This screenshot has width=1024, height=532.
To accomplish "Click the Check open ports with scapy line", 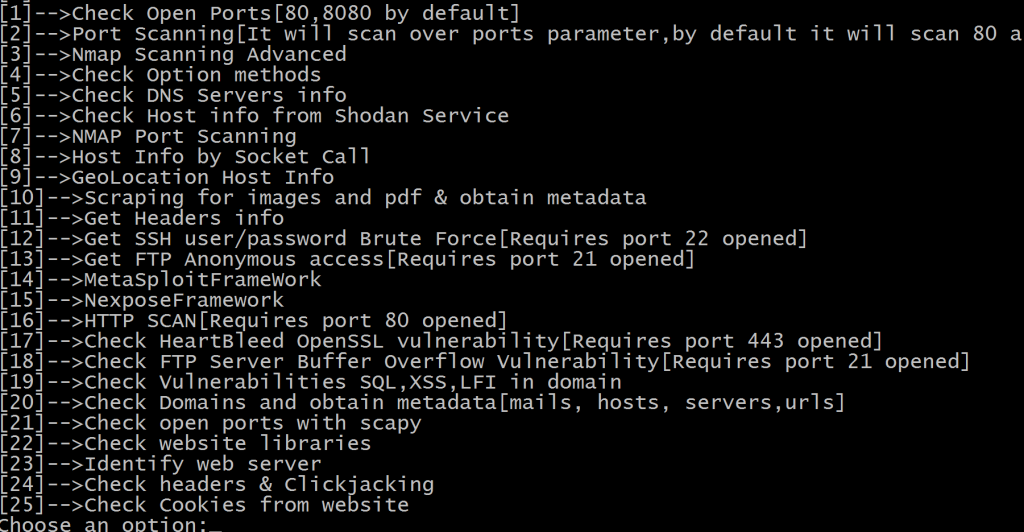I will [x=210, y=423].
